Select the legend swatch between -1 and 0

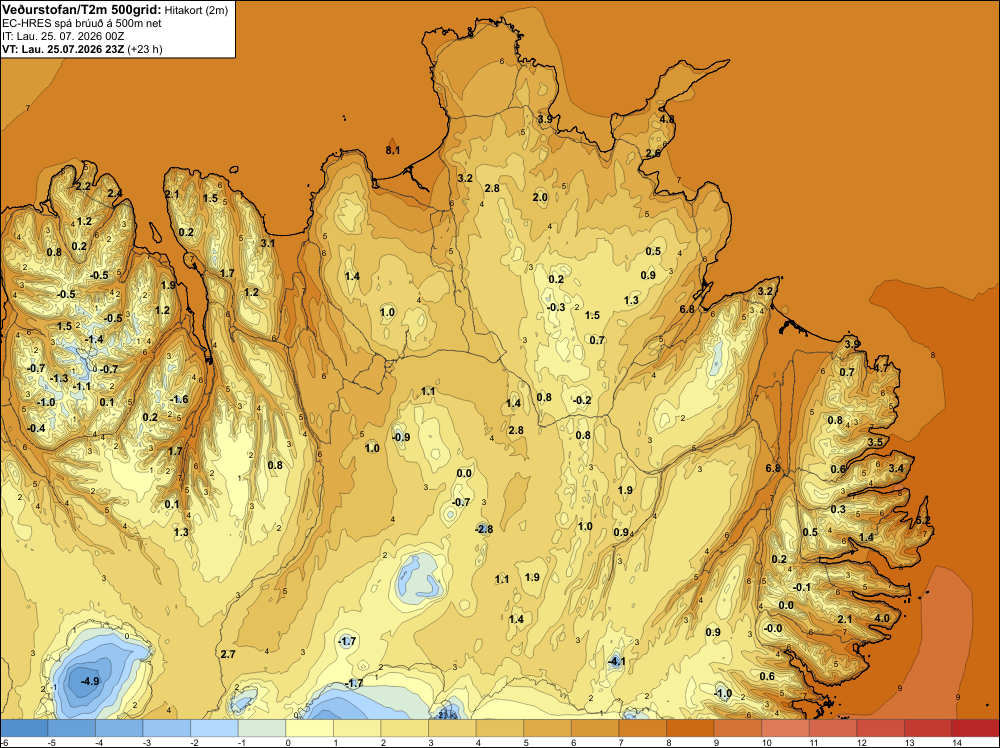coord(262,728)
